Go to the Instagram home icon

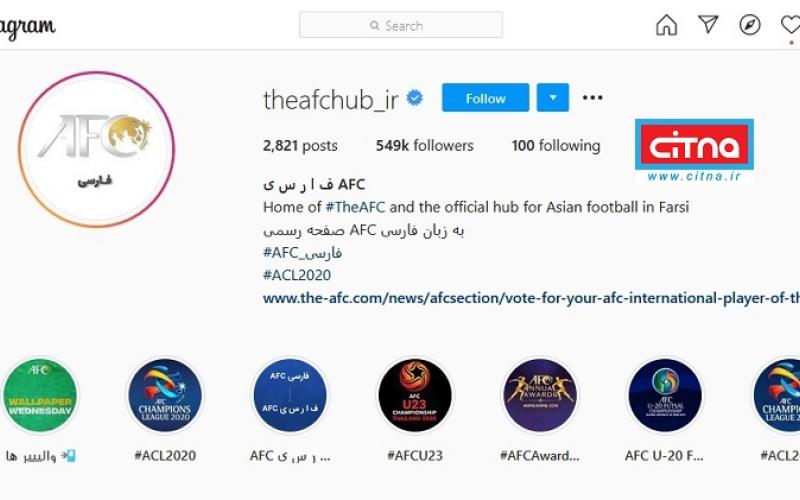pyautogui.click(x=666, y=25)
